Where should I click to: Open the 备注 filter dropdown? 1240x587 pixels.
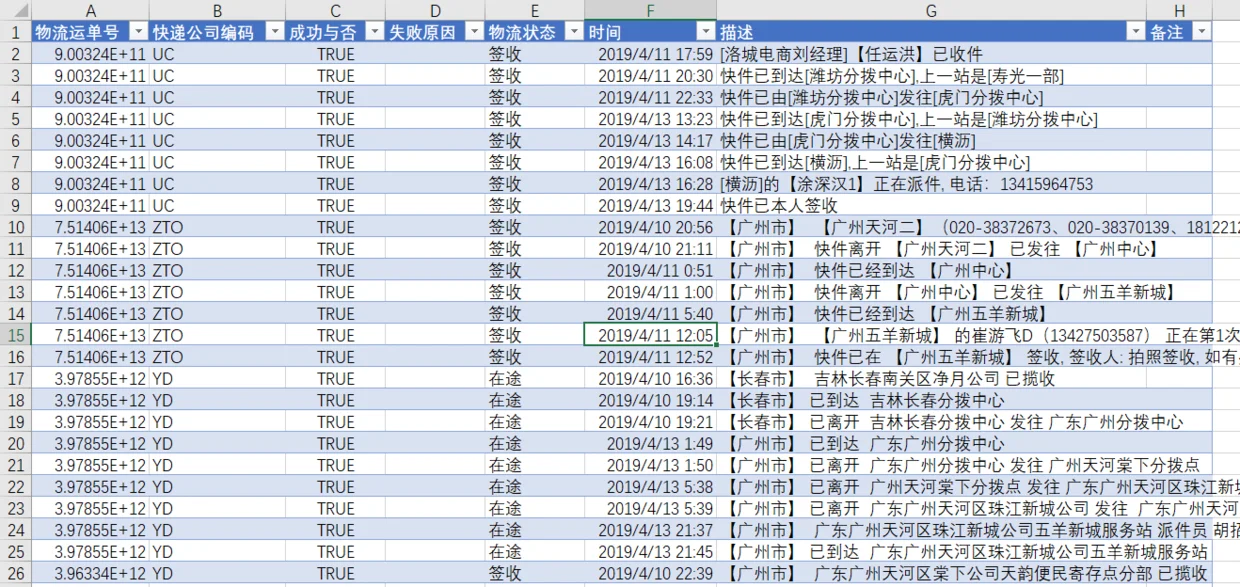(1201, 32)
